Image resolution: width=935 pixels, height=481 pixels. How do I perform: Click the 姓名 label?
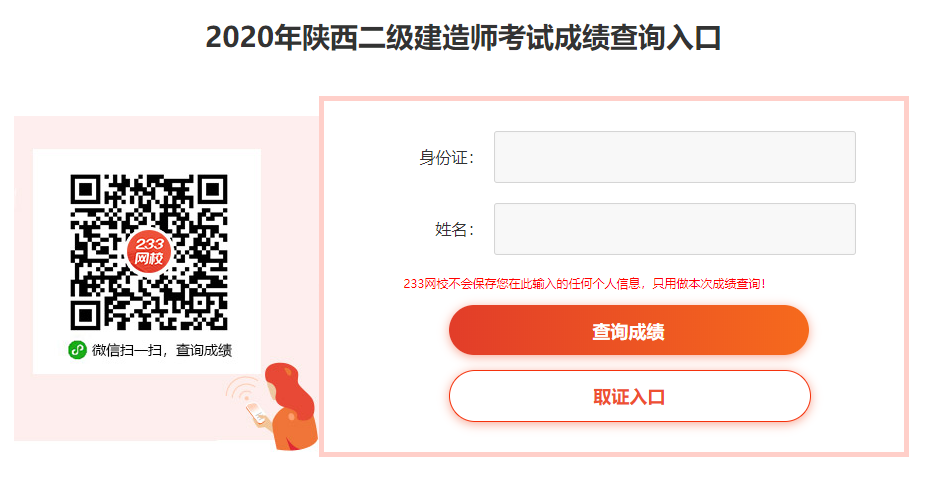pos(454,229)
